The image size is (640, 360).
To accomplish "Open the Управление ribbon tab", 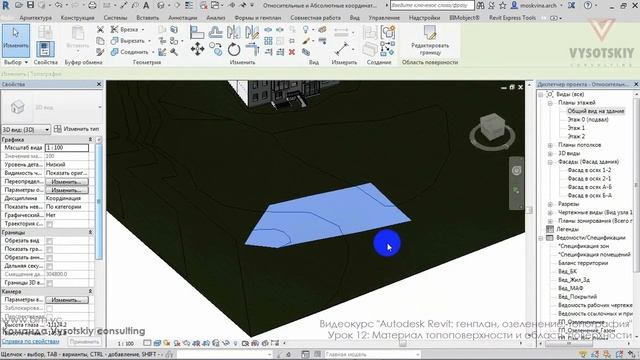I will click(384, 18).
